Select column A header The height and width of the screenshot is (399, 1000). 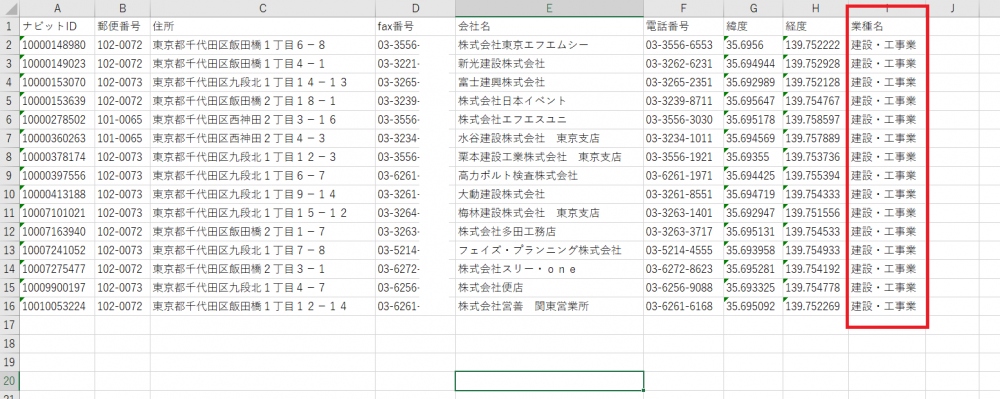(57, 8)
